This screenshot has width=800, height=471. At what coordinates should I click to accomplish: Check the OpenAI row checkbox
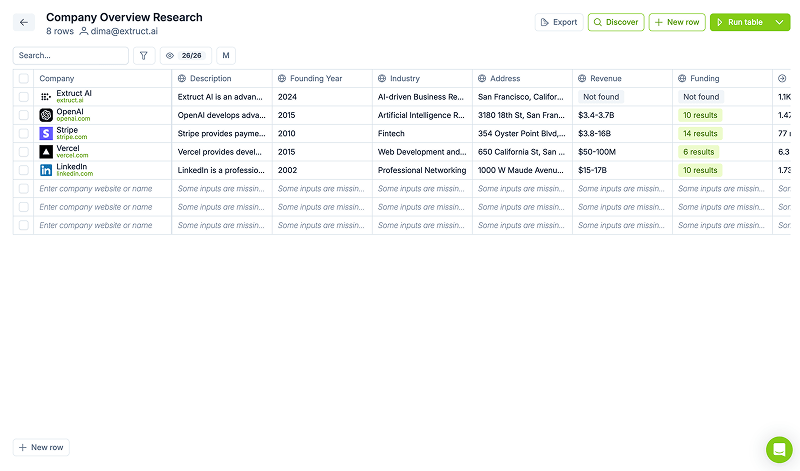click(x=23, y=115)
